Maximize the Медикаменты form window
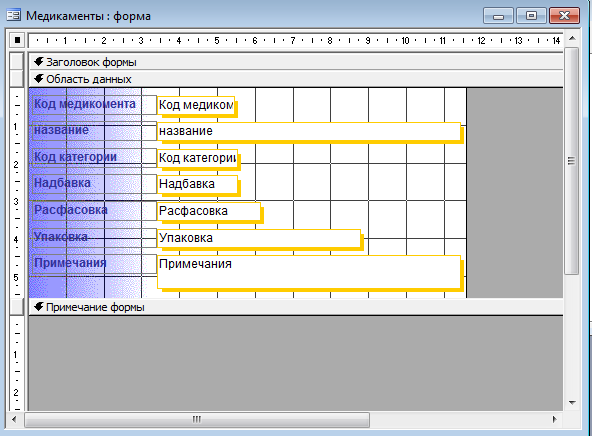 [x=532, y=16]
